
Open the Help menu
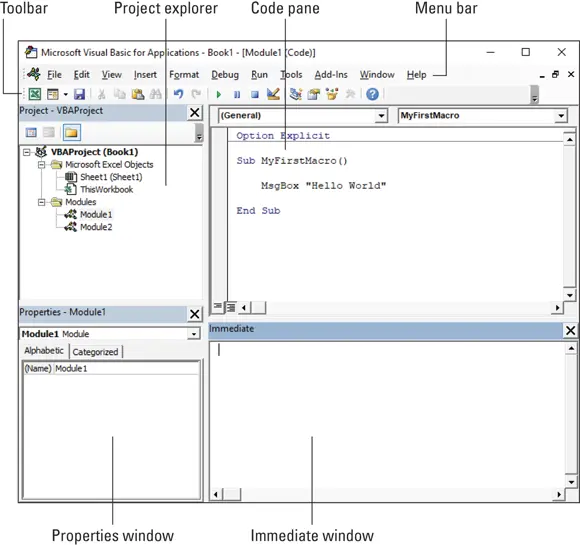point(417,75)
